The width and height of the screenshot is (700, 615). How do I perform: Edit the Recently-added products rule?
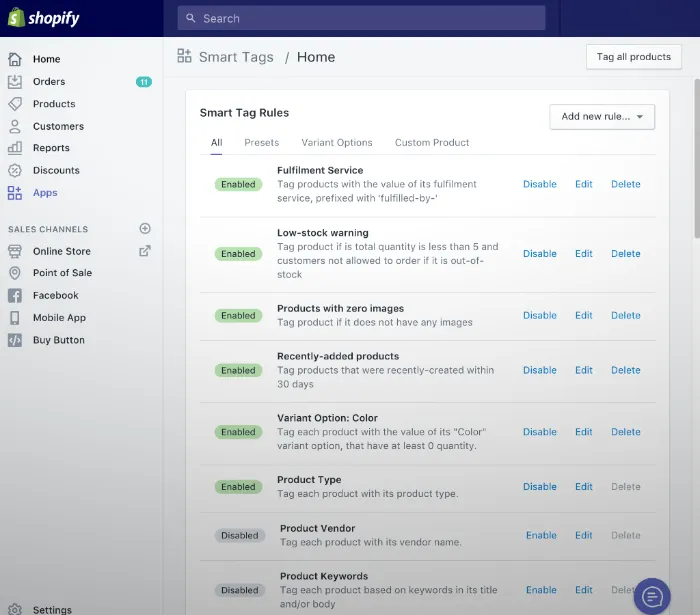click(583, 370)
